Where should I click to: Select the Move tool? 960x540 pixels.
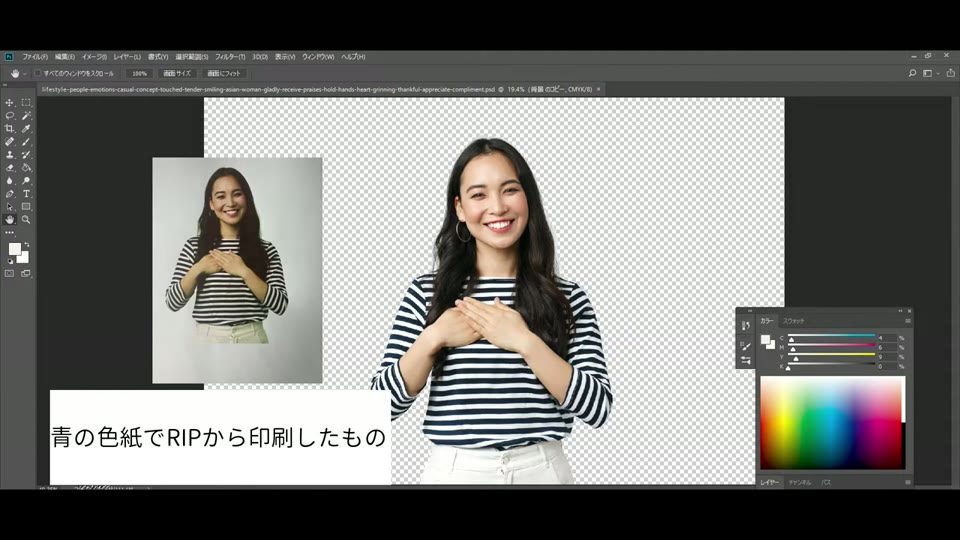click(x=9, y=103)
